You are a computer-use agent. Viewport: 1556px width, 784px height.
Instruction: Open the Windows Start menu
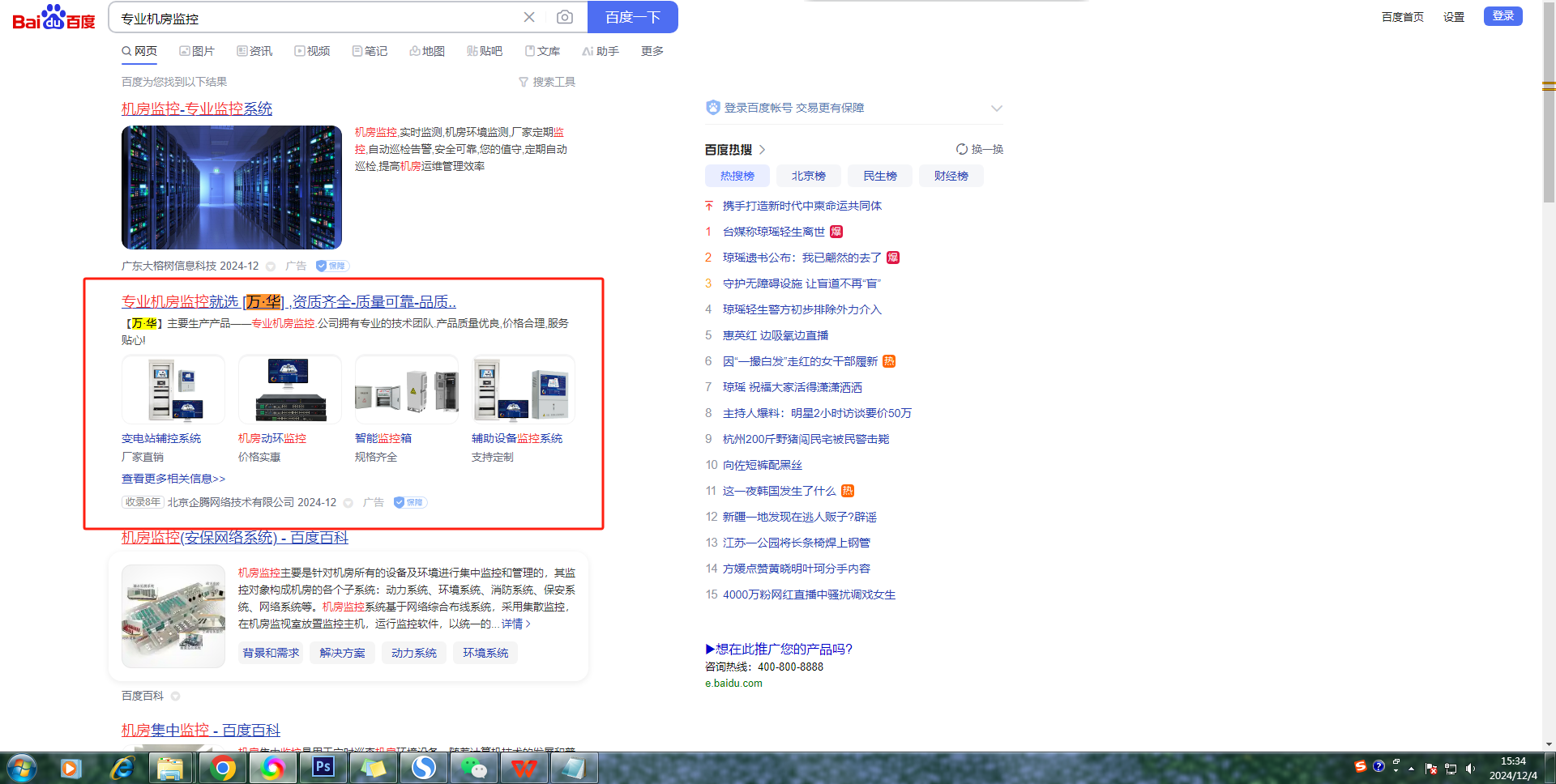point(22,768)
